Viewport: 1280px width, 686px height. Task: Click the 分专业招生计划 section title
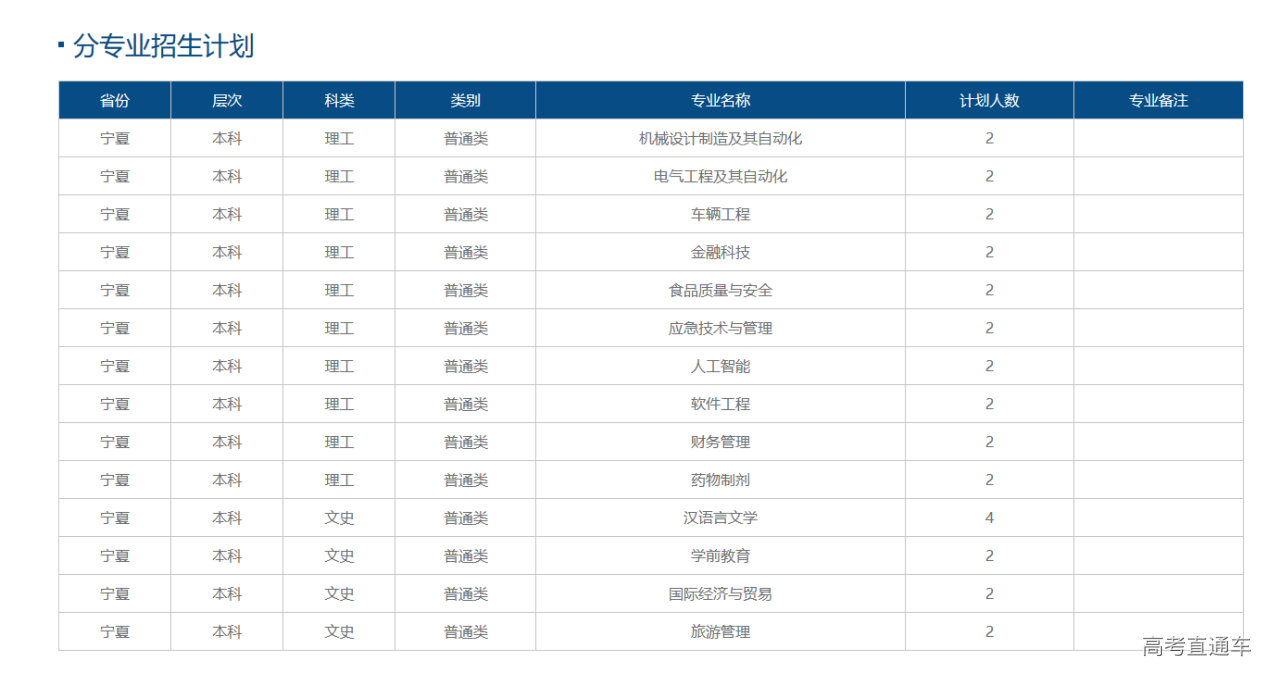tap(163, 46)
